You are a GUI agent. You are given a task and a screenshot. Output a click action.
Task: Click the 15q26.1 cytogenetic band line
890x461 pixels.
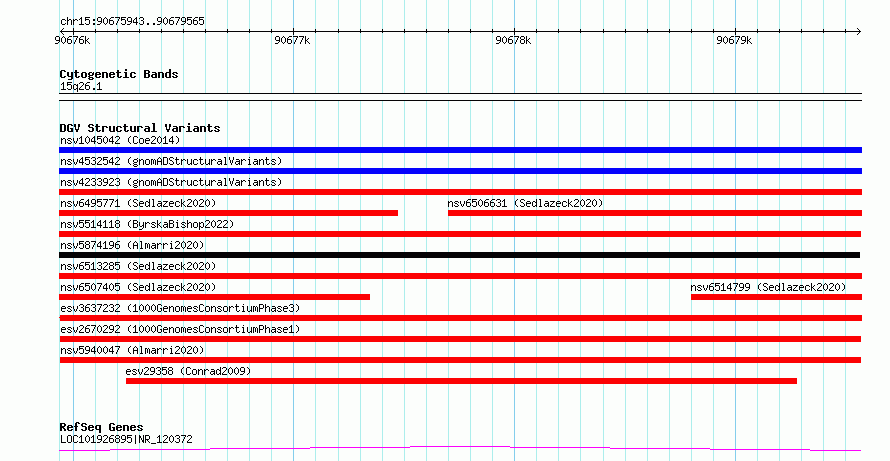point(460,97)
